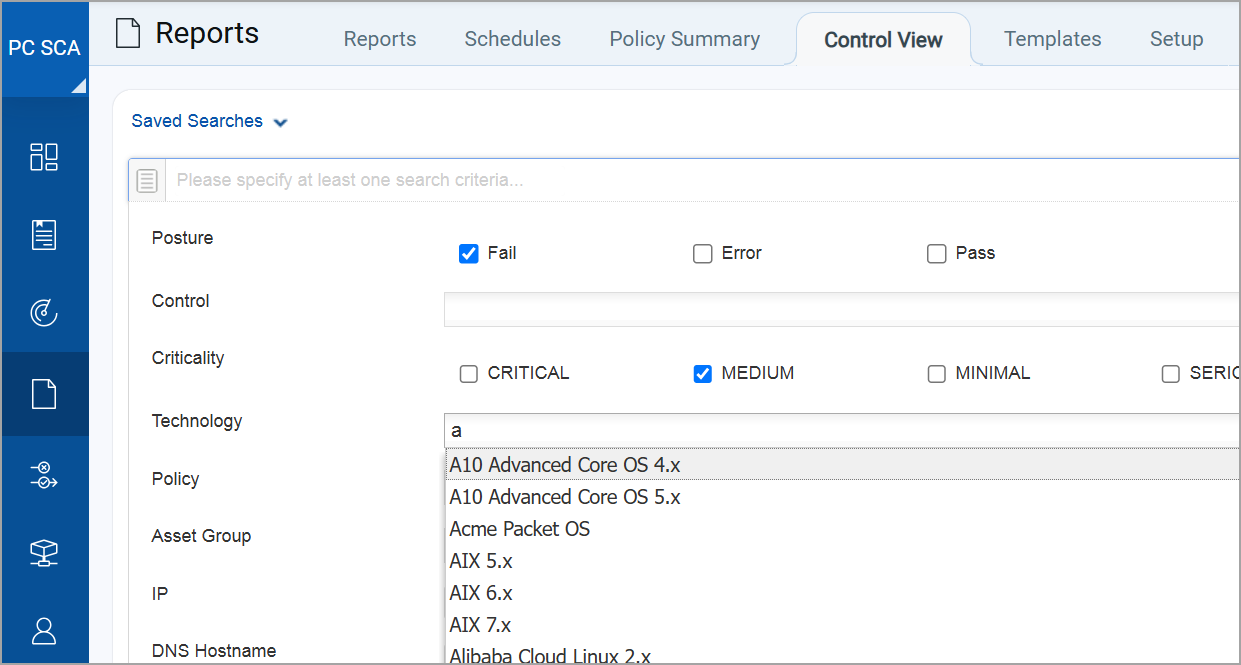Viewport: 1241px width, 665px height.
Task: Select A10 Advanced Core OS 5.x option
Action: (x=841, y=497)
